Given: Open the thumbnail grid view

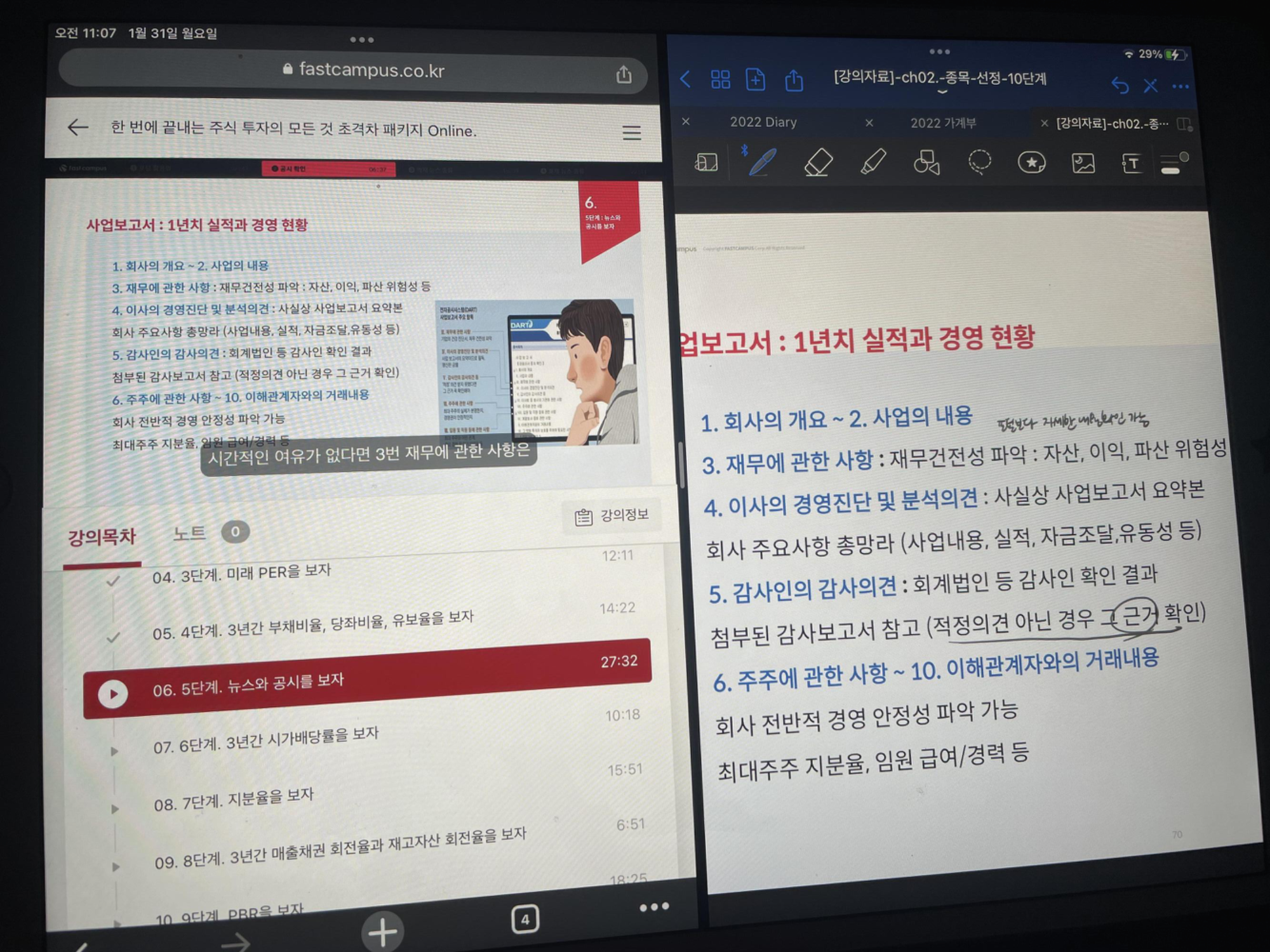Looking at the screenshot, I should click(x=720, y=80).
